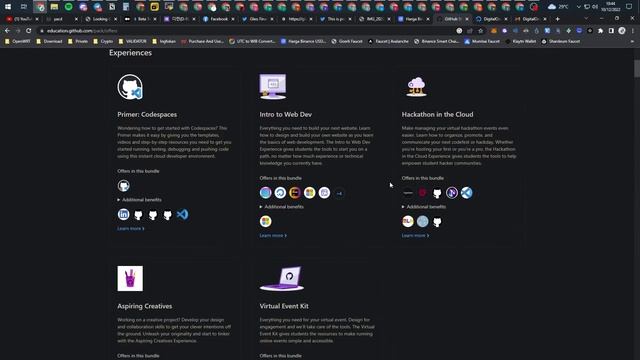Open the Chrome profile avatar
Screen dimensions: 640x360
[622, 31]
